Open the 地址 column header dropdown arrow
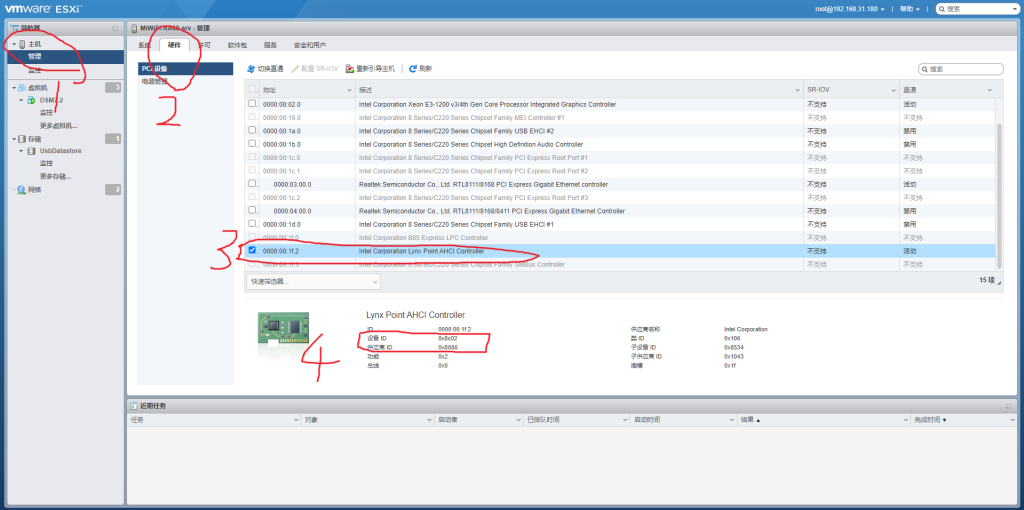 point(349,89)
